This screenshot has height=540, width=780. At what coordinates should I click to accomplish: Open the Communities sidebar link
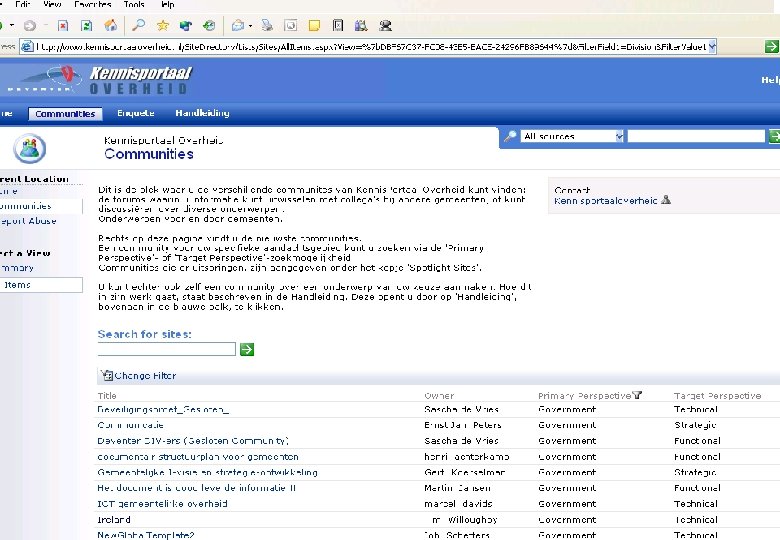(25, 206)
